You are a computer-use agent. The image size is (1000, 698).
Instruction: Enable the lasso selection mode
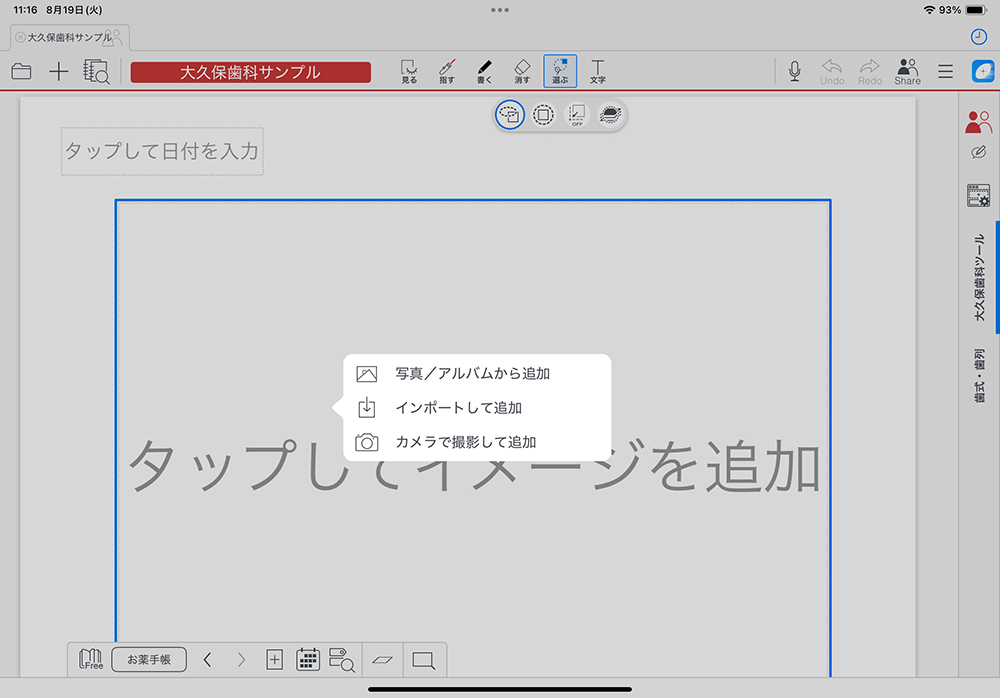510,116
